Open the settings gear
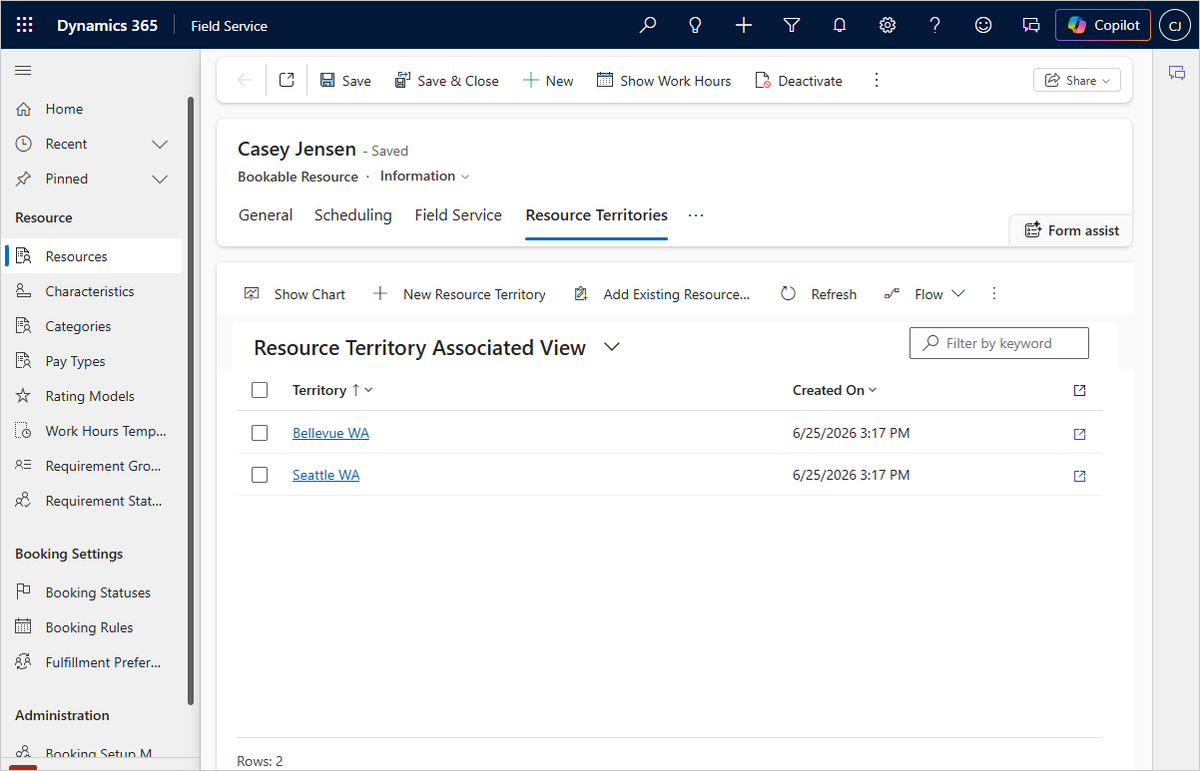Viewport: 1200px width, 771px height. [887, 25]
